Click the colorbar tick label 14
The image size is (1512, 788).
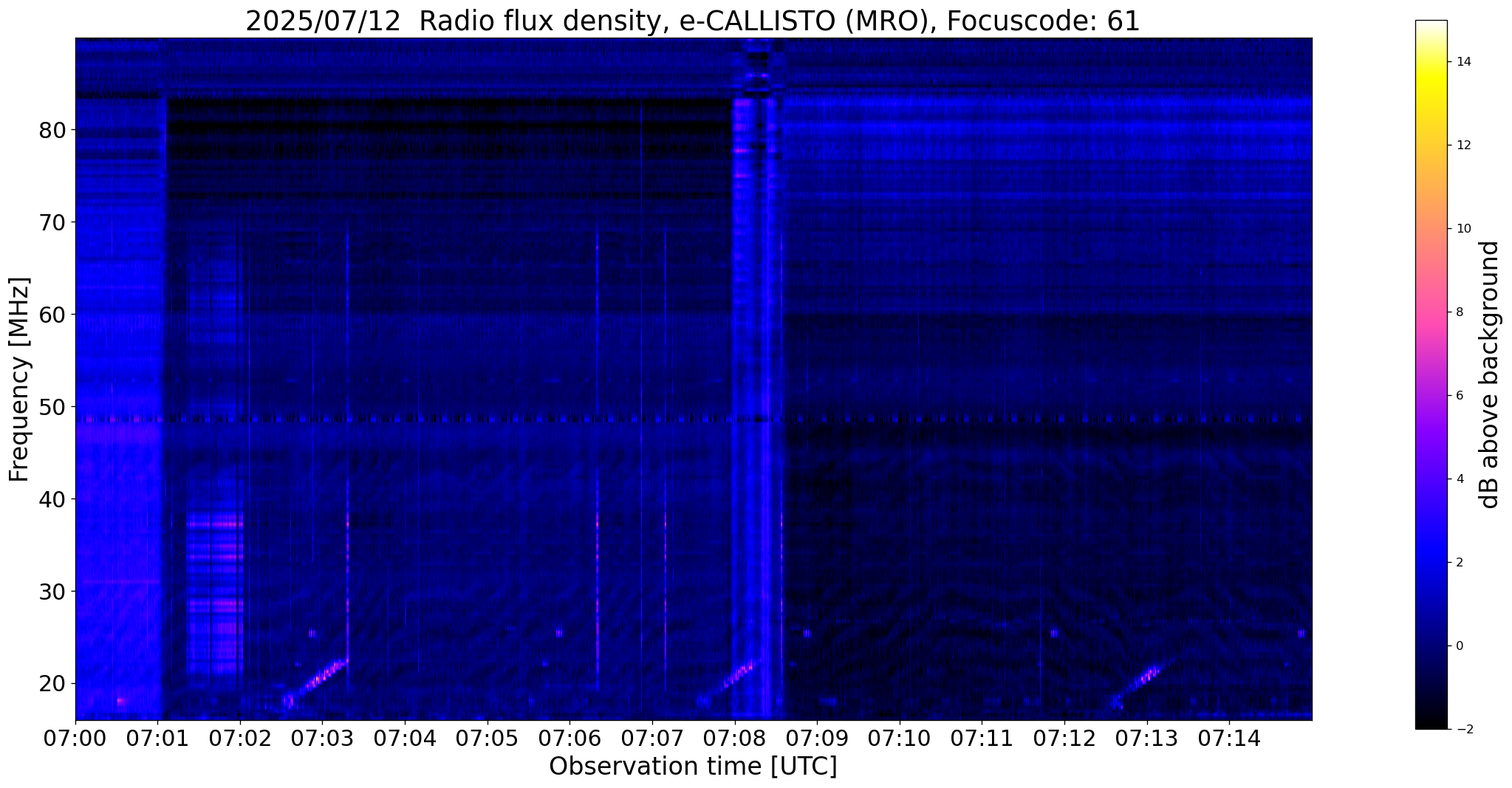[x=1463, y=62]
